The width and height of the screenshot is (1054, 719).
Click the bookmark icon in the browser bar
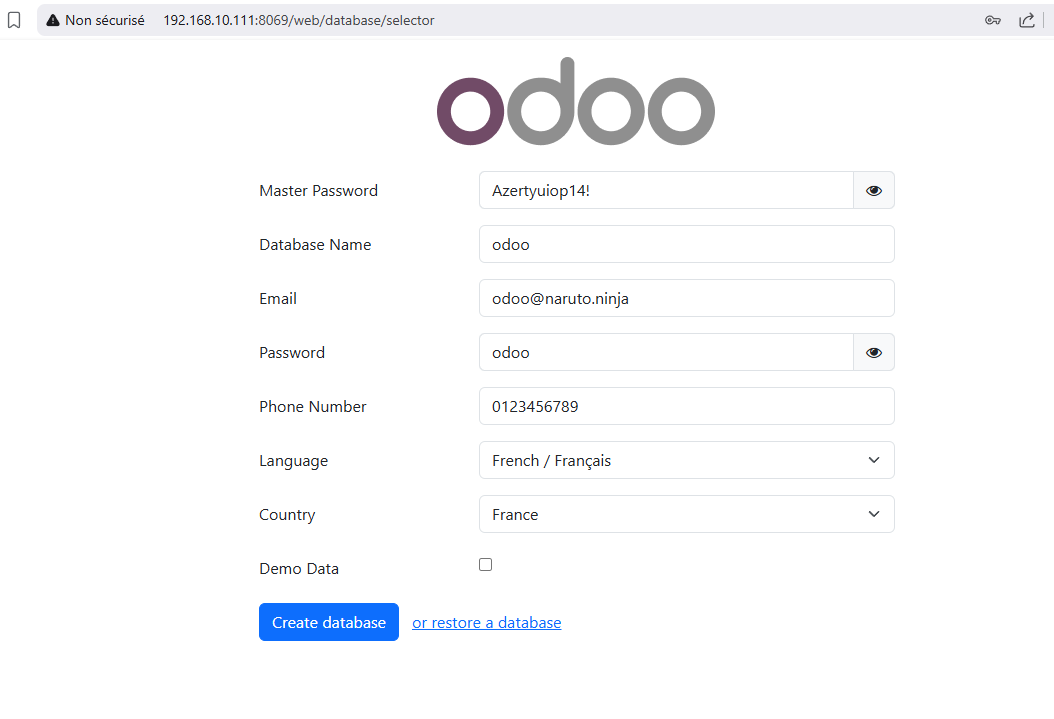tap(14, 20)
